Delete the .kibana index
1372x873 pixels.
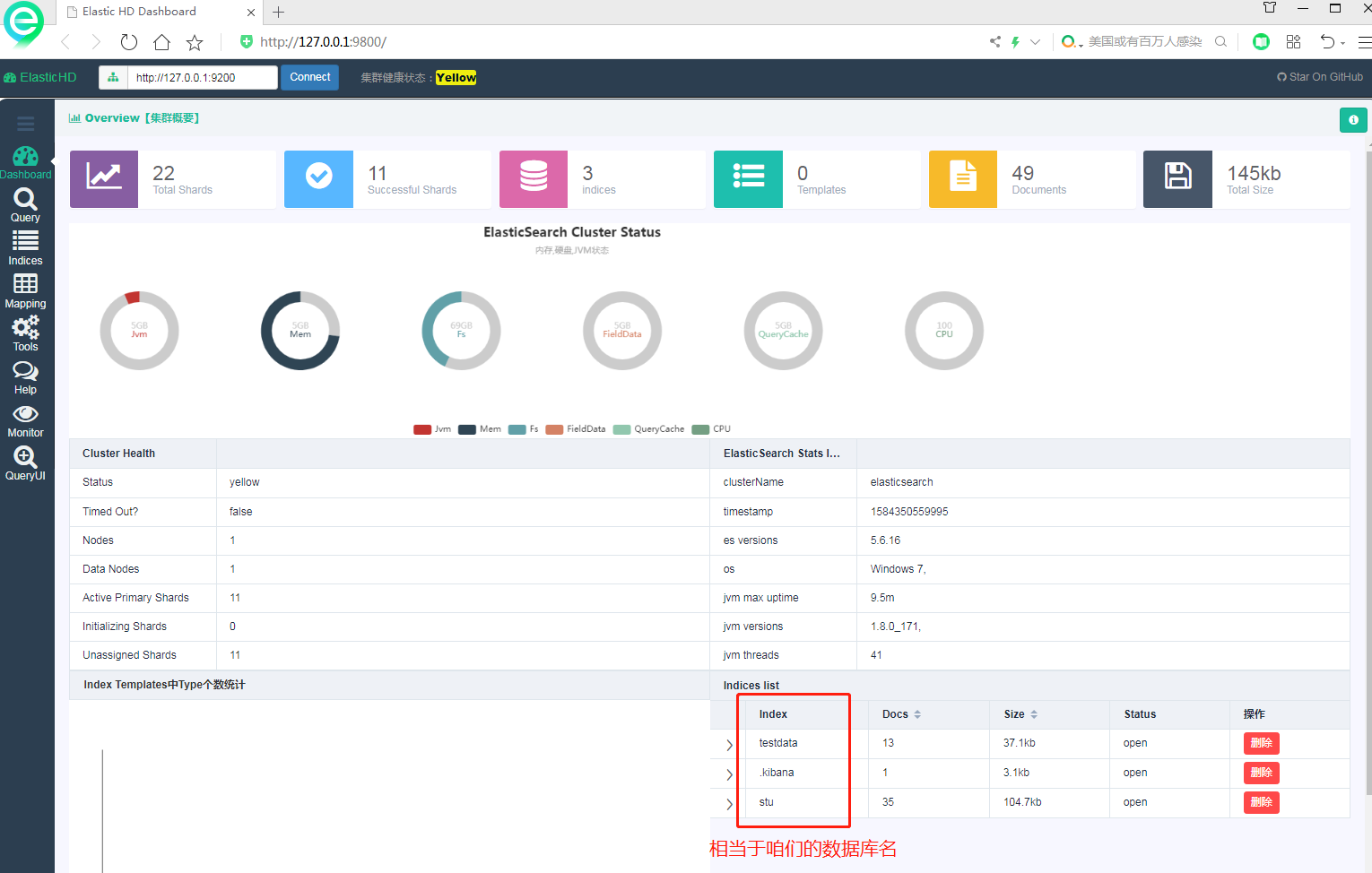click(x=1261, y=773)
